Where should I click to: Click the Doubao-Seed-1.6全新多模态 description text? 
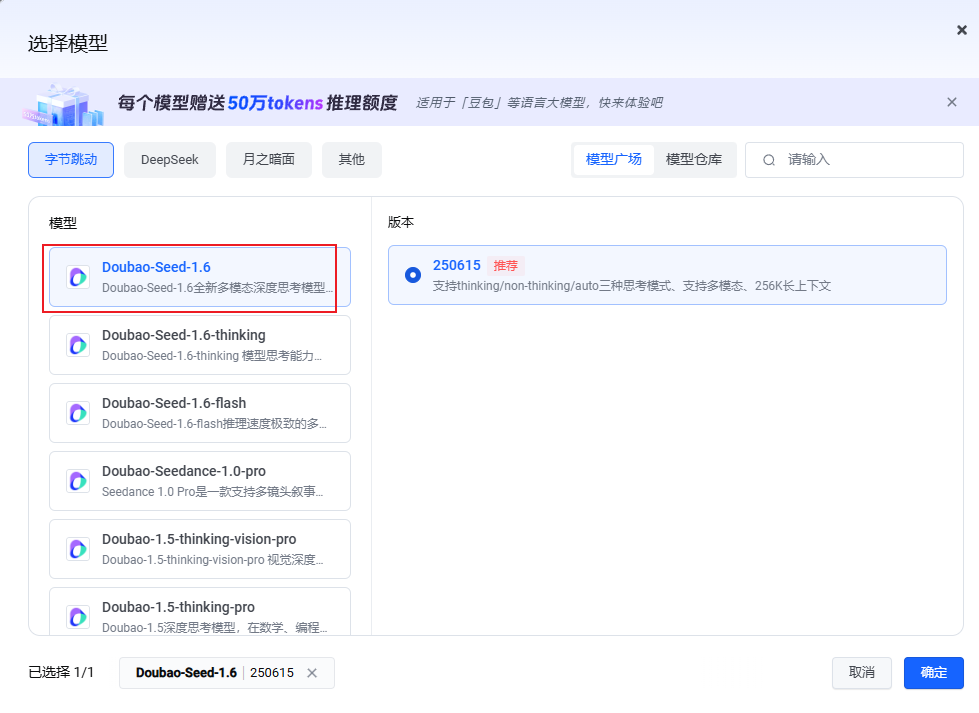click(217, 288)
